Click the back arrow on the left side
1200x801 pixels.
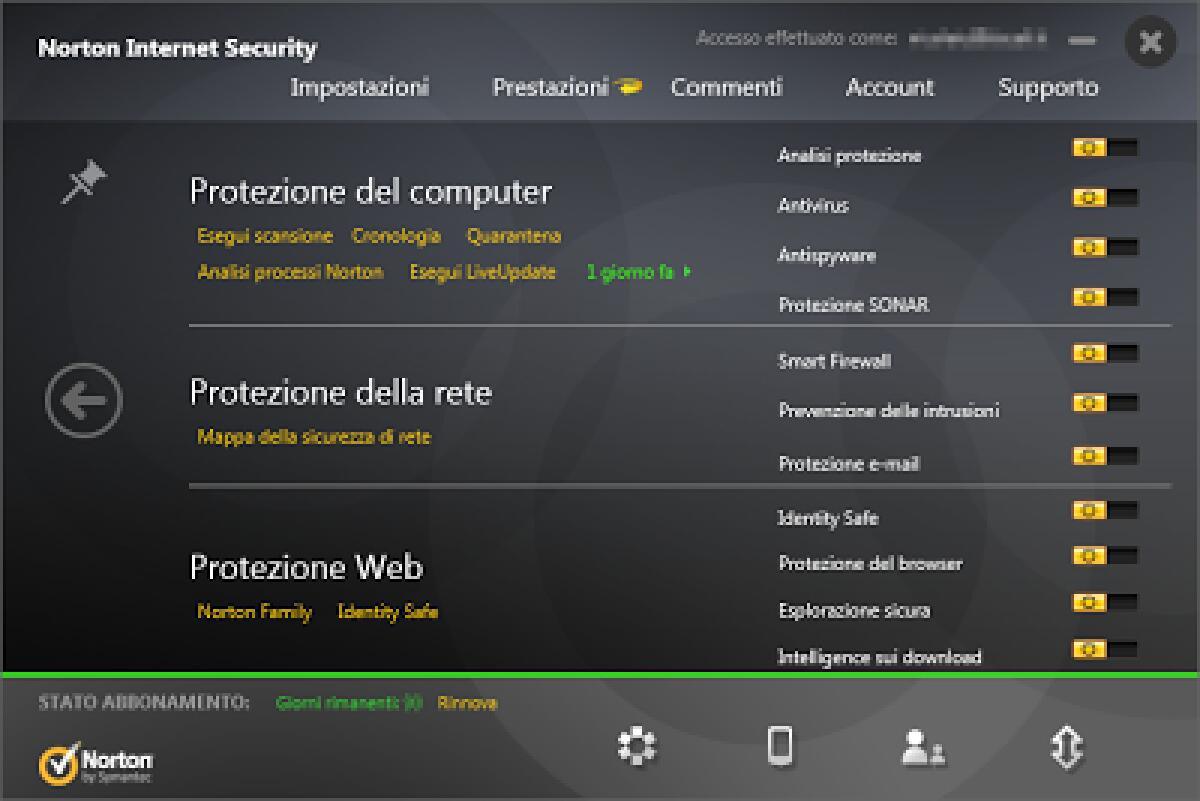click(x=85, y=398)
